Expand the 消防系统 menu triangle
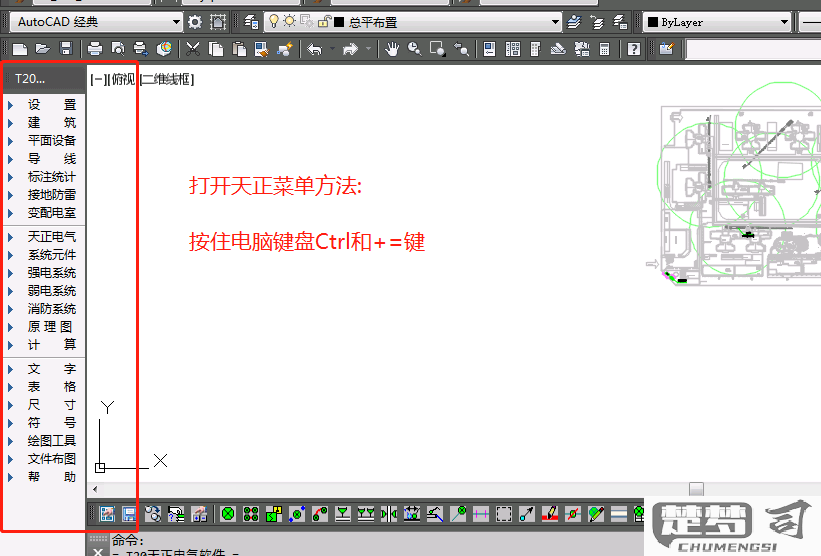This screenshot has width=821, height=556. click(x=10, y=309)
